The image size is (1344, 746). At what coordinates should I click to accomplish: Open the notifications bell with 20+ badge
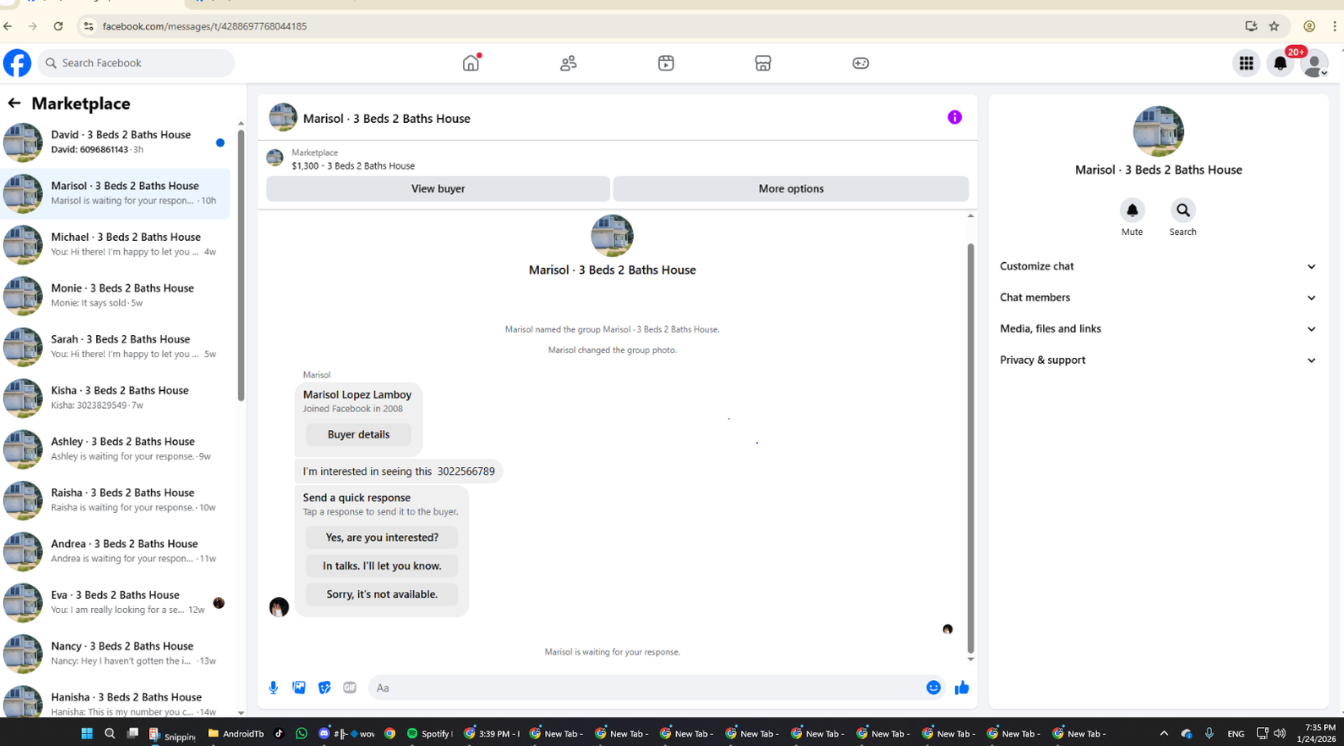click(1280, 63)
